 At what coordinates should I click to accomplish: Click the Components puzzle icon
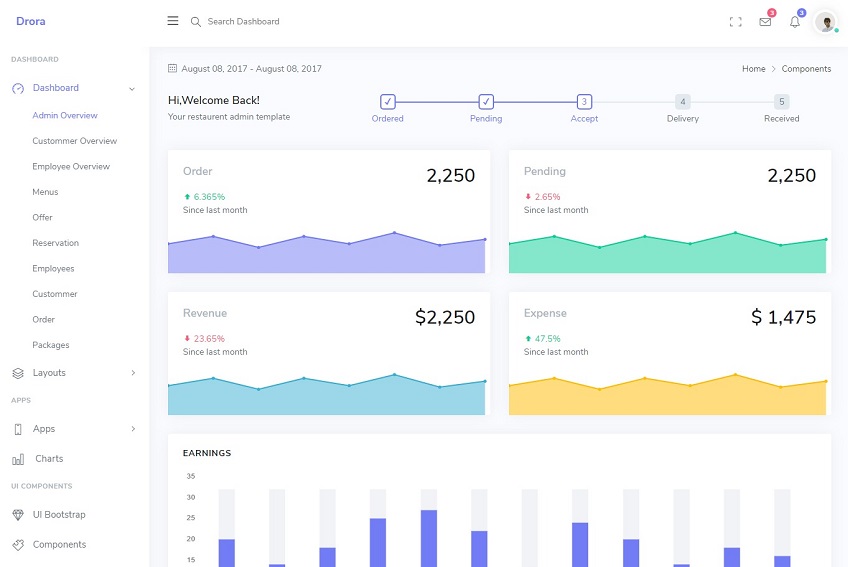point(18,545)
